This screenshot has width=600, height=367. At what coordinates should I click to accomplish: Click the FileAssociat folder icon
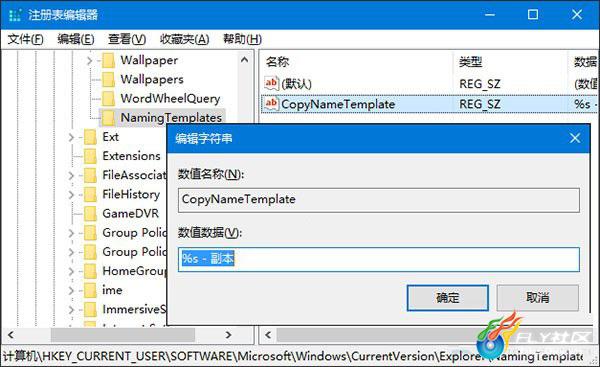[x=90, y=175]
